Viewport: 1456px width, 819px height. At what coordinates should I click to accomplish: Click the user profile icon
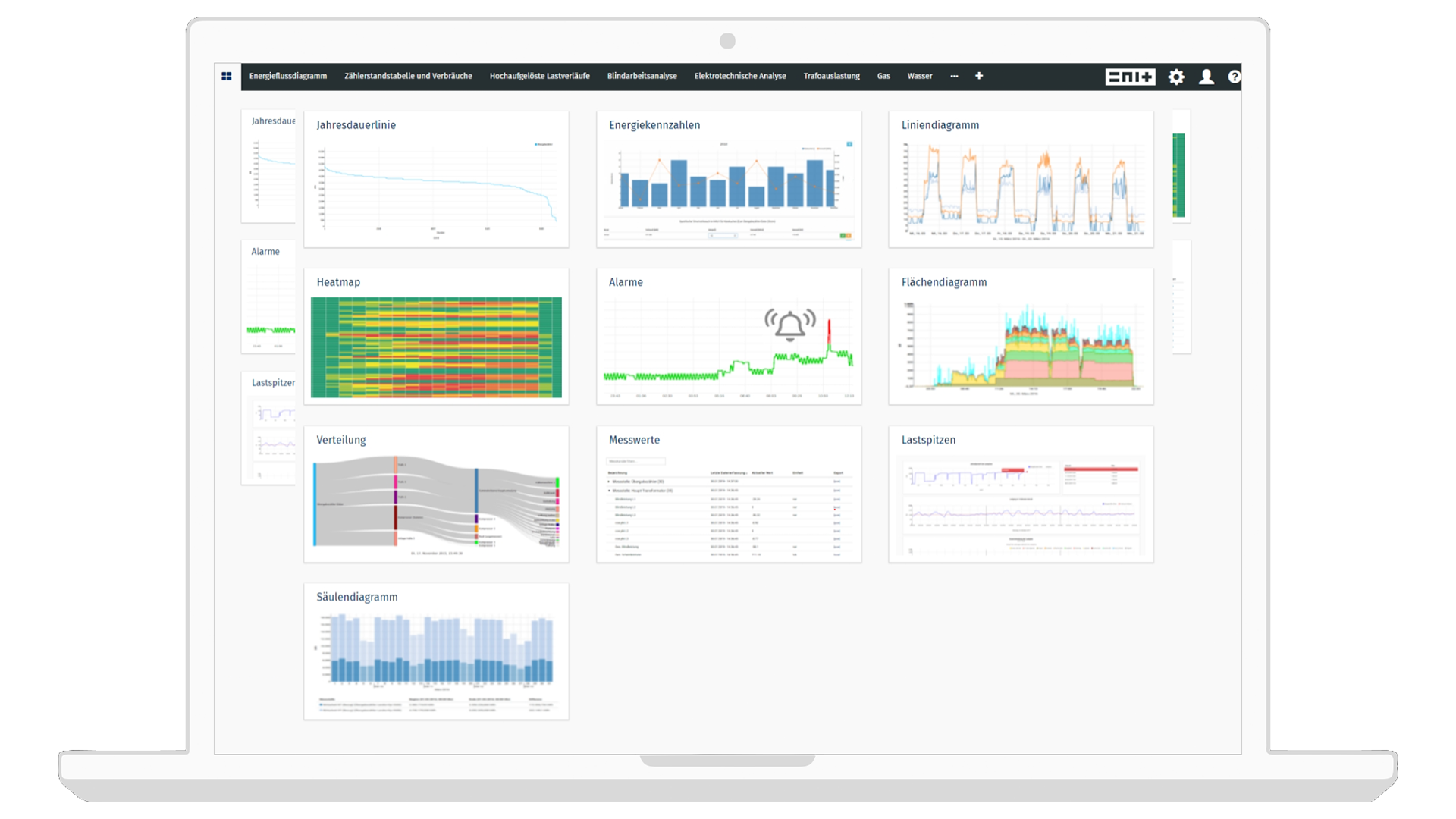pos(1207,77)
